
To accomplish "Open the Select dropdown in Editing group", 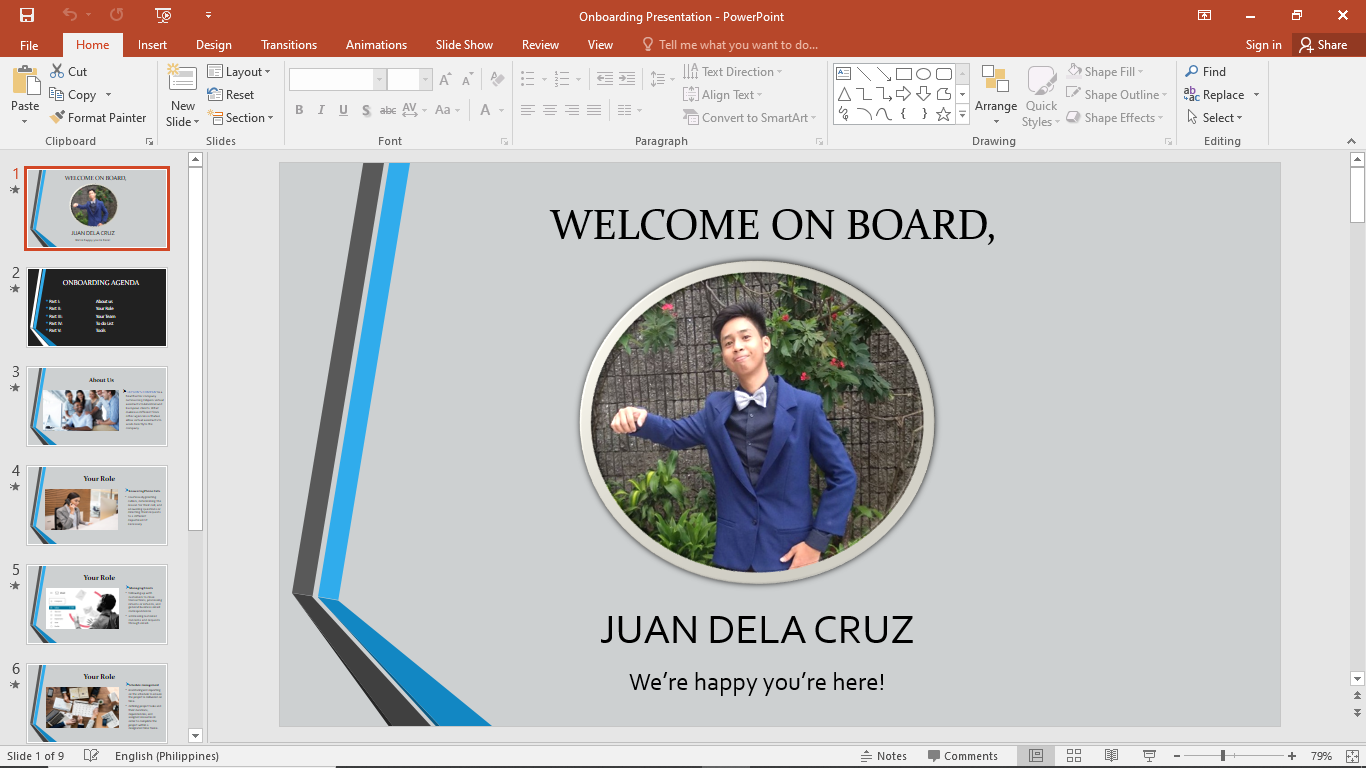I will pos(1214,118).
